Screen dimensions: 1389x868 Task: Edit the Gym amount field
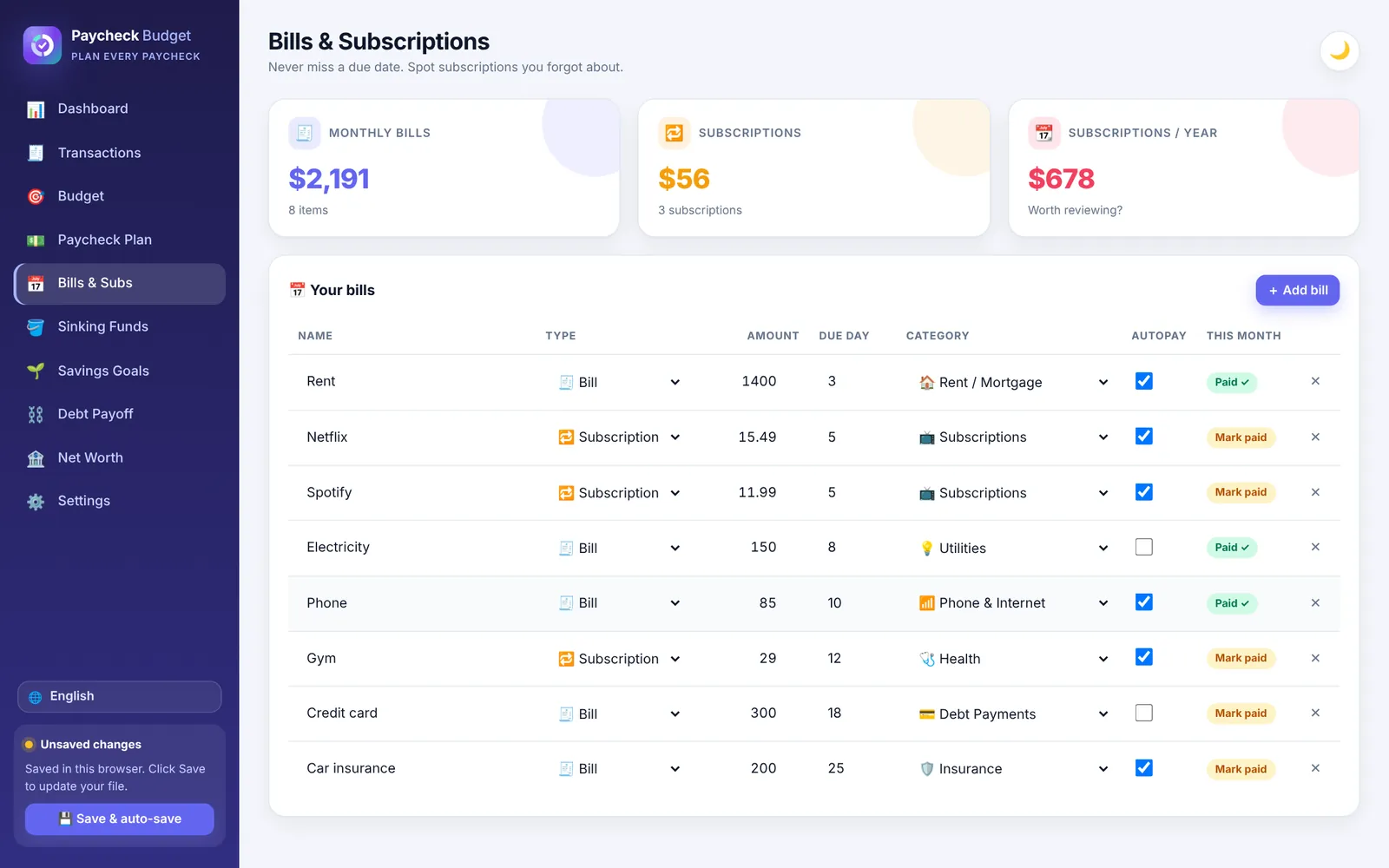click(749, 658)
